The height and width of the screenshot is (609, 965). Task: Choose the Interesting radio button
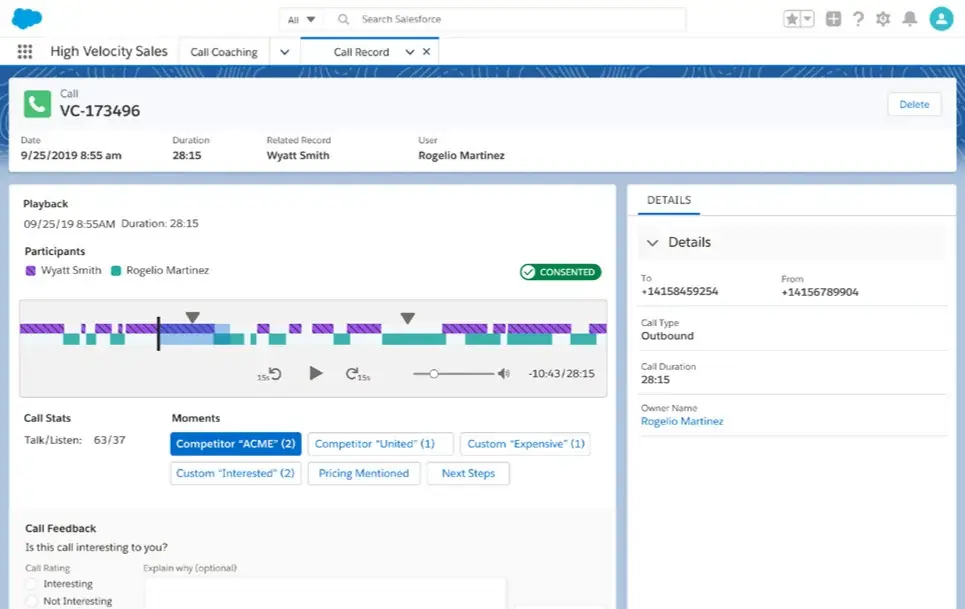click(32, 584)
